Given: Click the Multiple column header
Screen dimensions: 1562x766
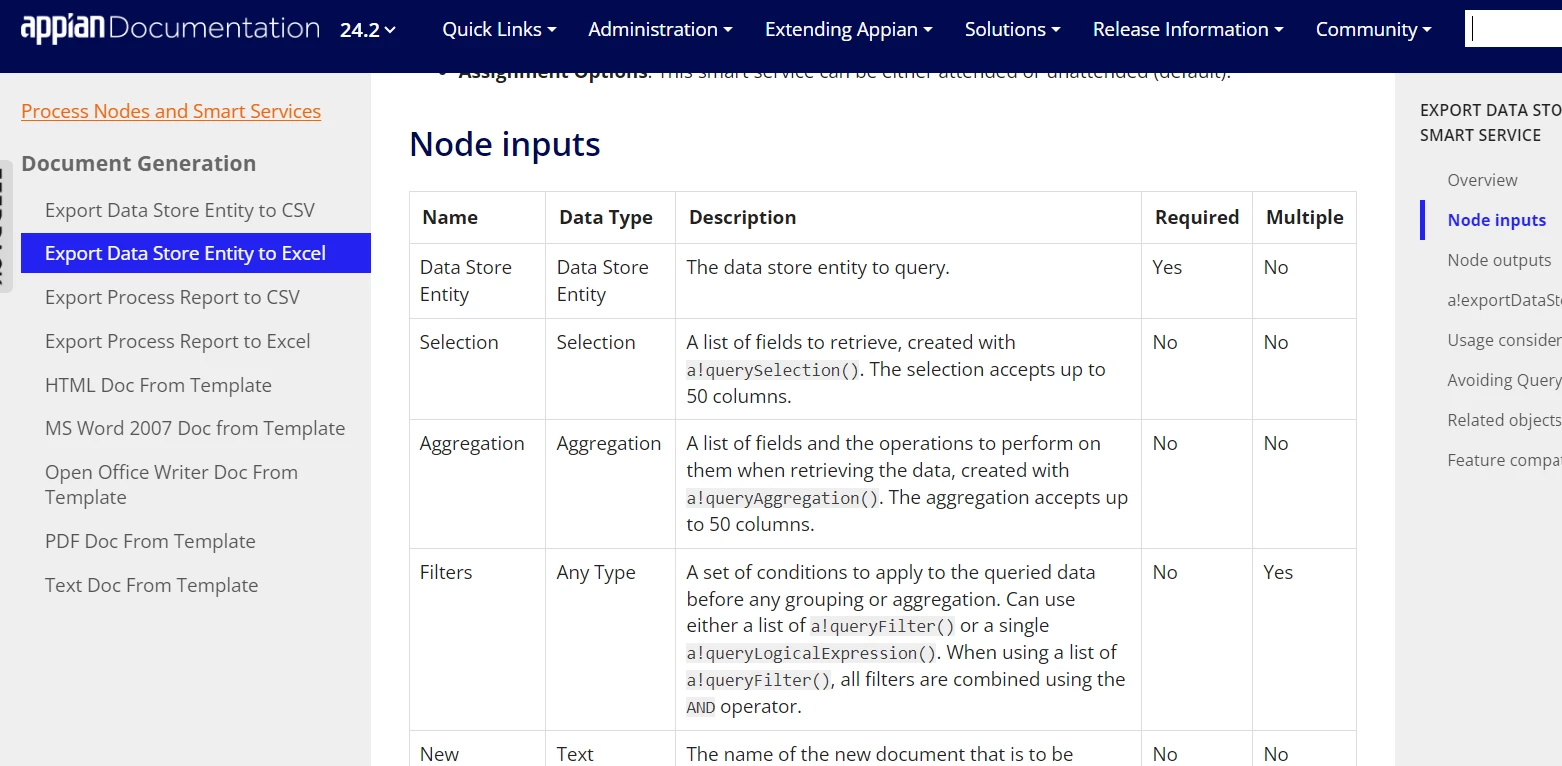Looking at the screenshot, I should point(1305,217).
